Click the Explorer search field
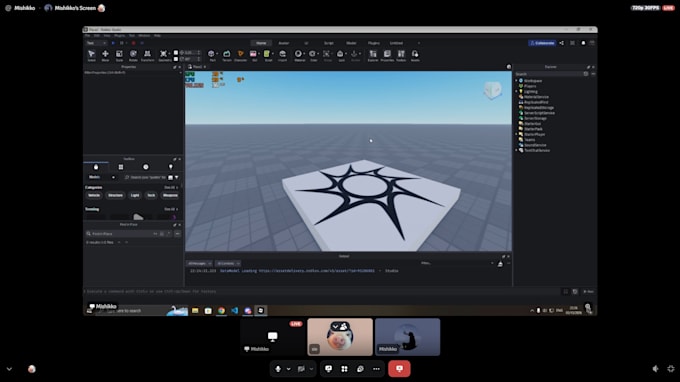 pyautogui.click(x=549, y=74)
